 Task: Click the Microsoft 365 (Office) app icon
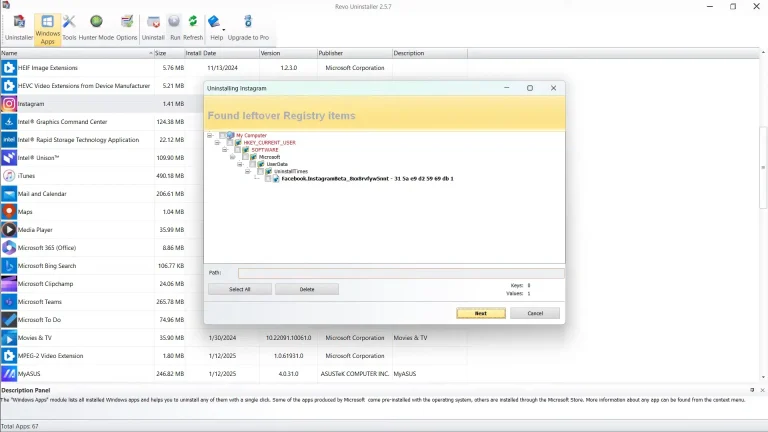click(9, 248)
